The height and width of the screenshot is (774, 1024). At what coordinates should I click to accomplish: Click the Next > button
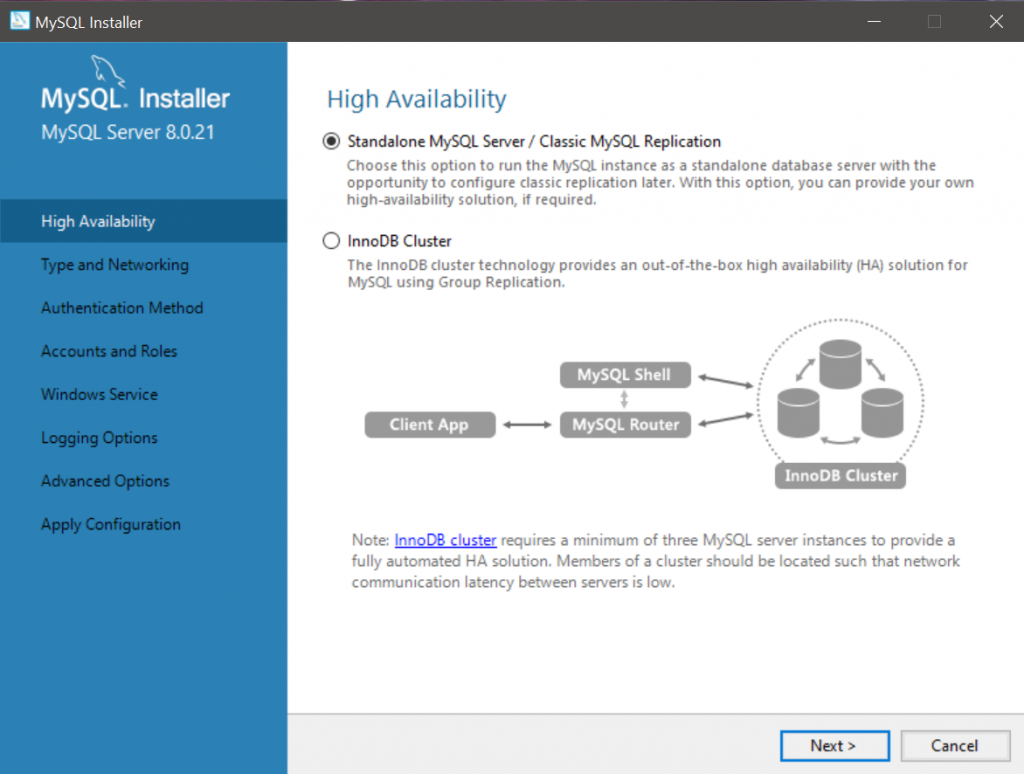[x=835, y=745]
